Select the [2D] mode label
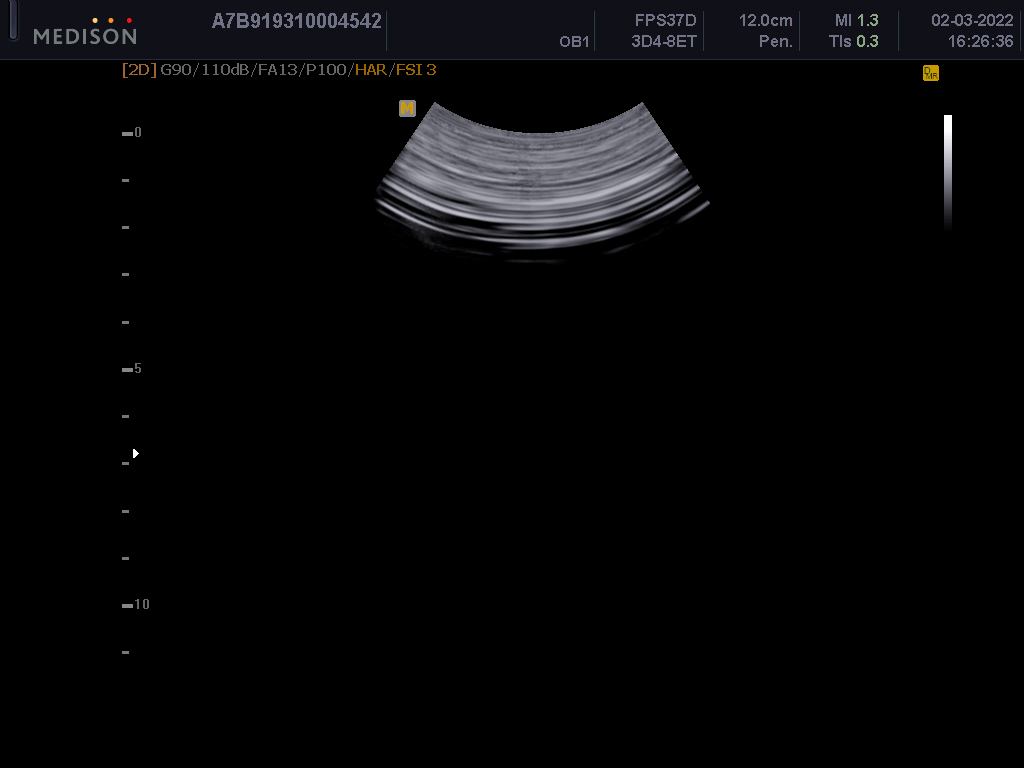Screen dimensions: 1024x768 point(139,70)
